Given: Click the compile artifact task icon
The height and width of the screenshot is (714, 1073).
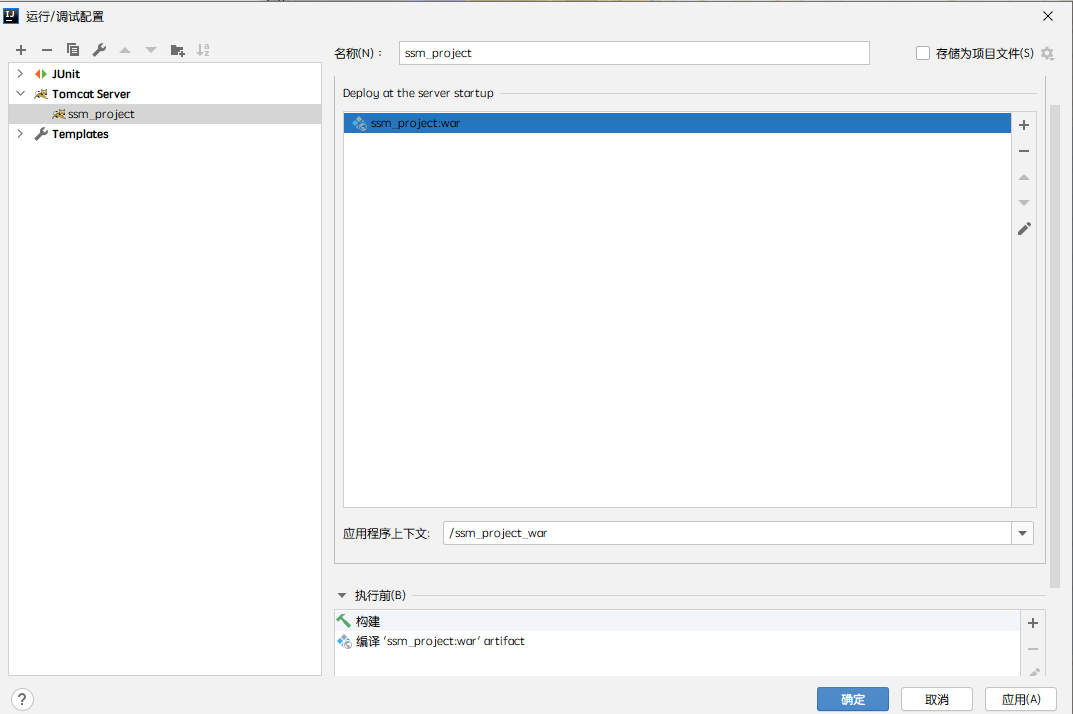Looking at the screenshot, I should 344,641.
